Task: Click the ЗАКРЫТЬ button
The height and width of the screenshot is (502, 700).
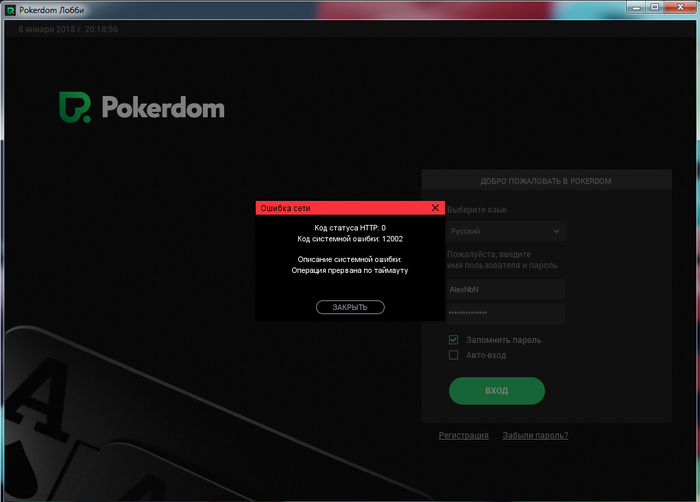Action: pyautogui.click(x=350, y=307)
